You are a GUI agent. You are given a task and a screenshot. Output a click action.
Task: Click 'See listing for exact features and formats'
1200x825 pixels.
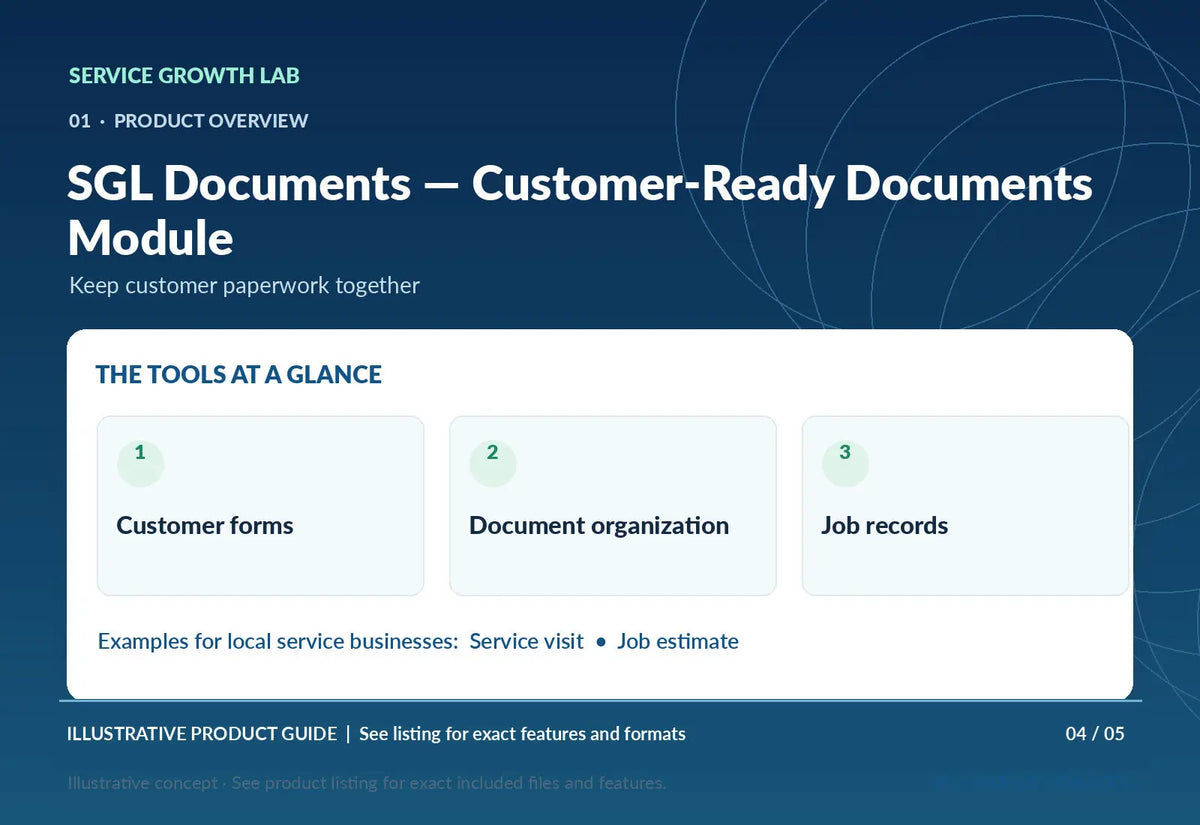click(x=522, y=734)
